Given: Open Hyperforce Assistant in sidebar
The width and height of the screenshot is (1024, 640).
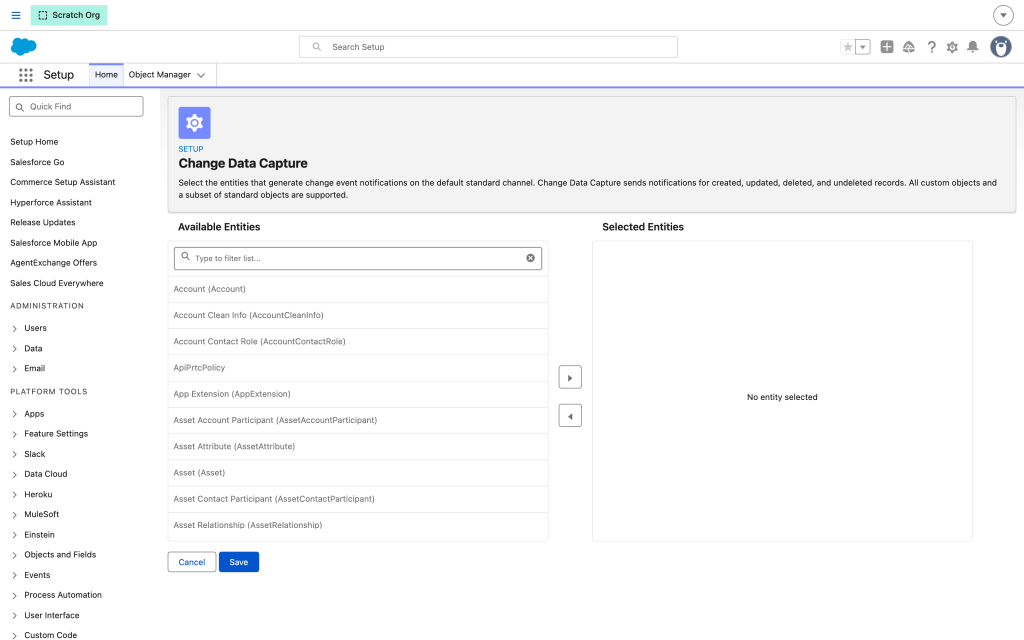Looking at the screenshot, I should click(x=51, y=202).
